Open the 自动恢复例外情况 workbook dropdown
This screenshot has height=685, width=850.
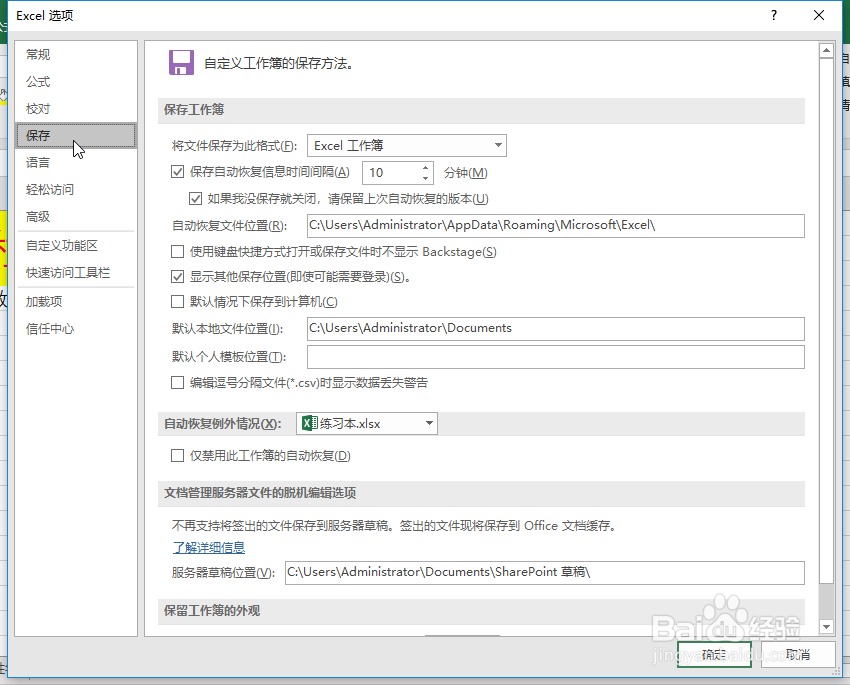tap(367, 423)
